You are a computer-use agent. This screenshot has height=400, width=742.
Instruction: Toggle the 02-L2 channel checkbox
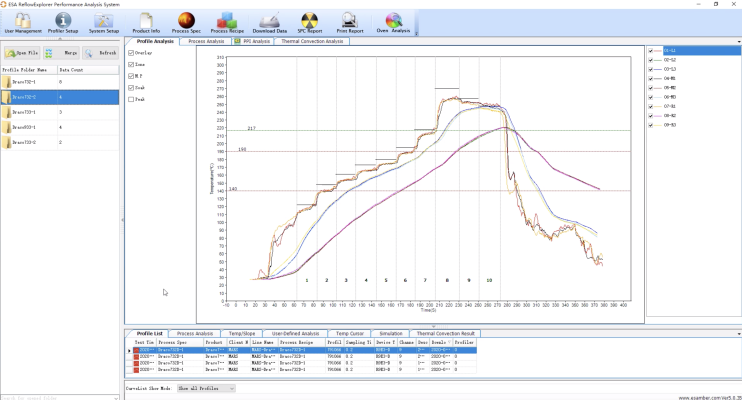(x=651, y=60)
